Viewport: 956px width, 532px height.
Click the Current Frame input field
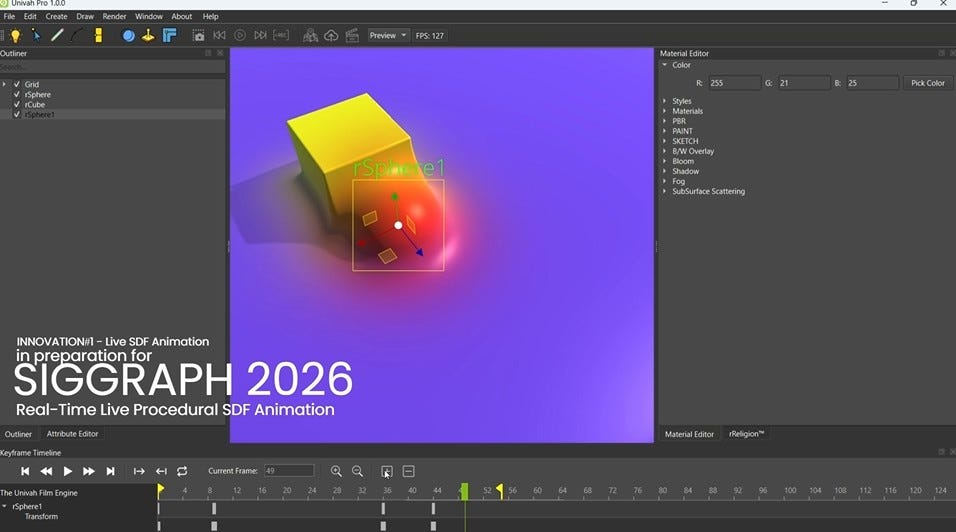(288, 470)
